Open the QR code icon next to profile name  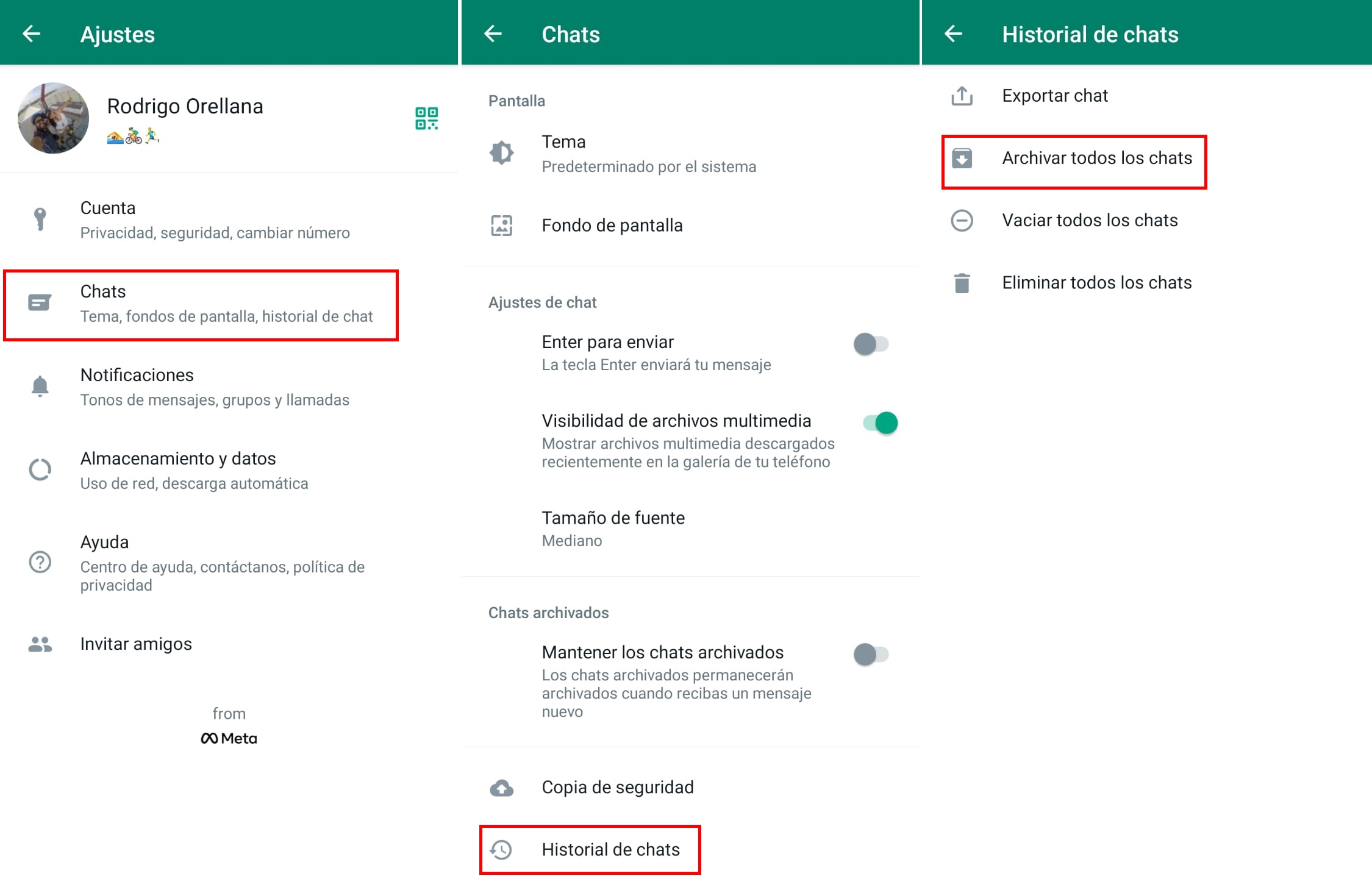tap(426, 118)
